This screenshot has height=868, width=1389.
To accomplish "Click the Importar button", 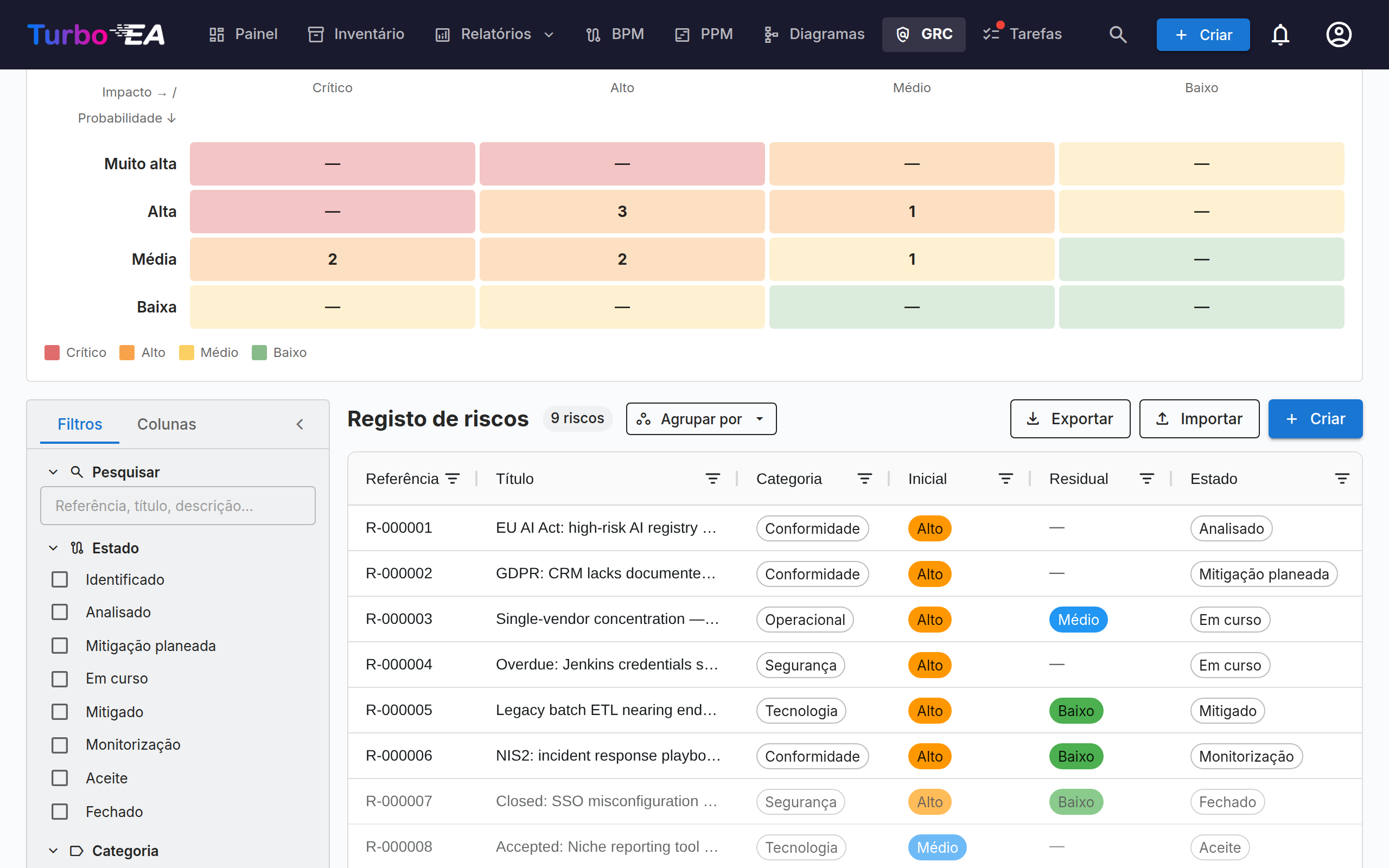I will point(1199,419).
